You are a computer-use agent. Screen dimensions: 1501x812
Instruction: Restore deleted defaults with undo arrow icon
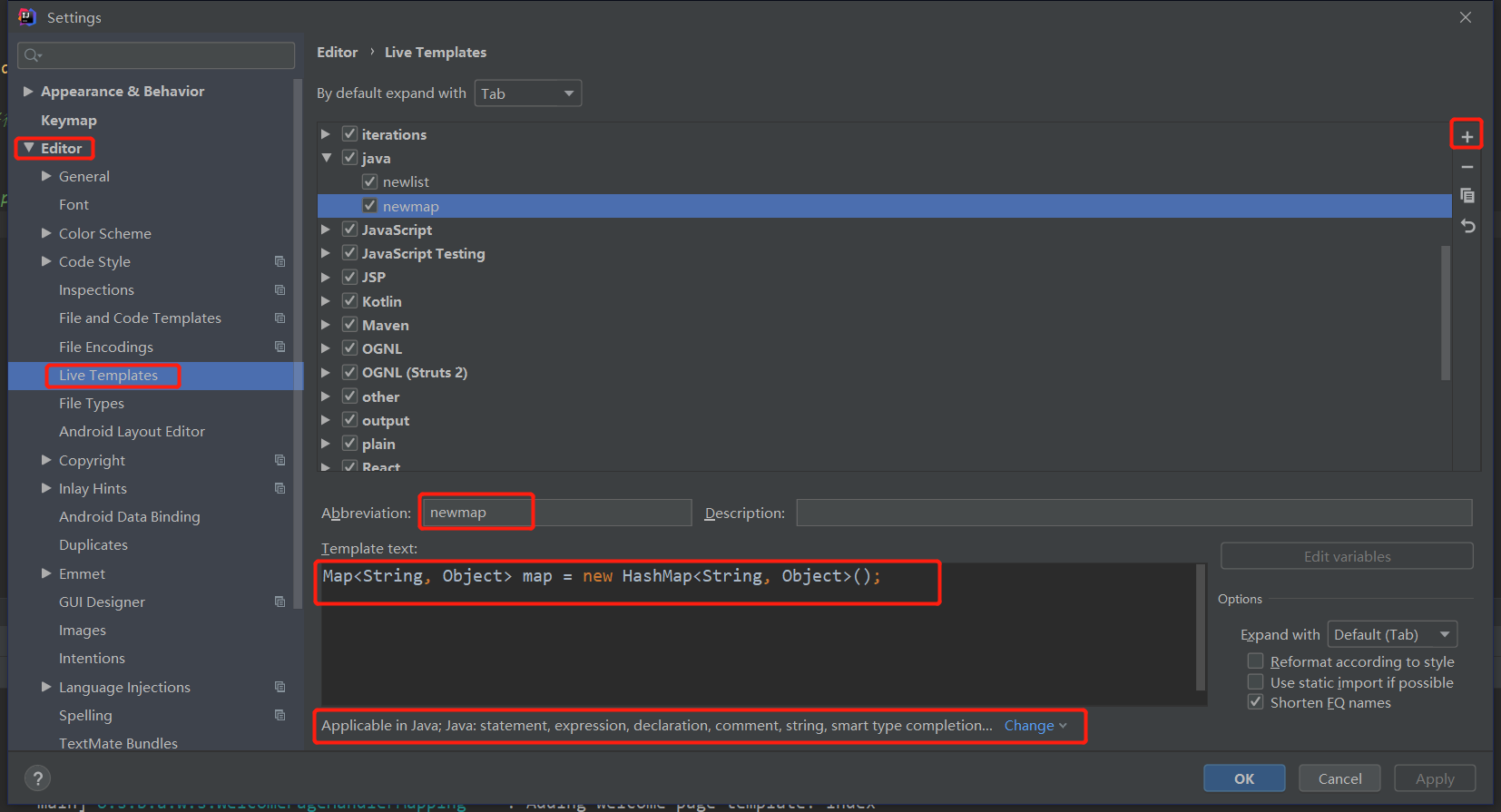point(1467,226)
